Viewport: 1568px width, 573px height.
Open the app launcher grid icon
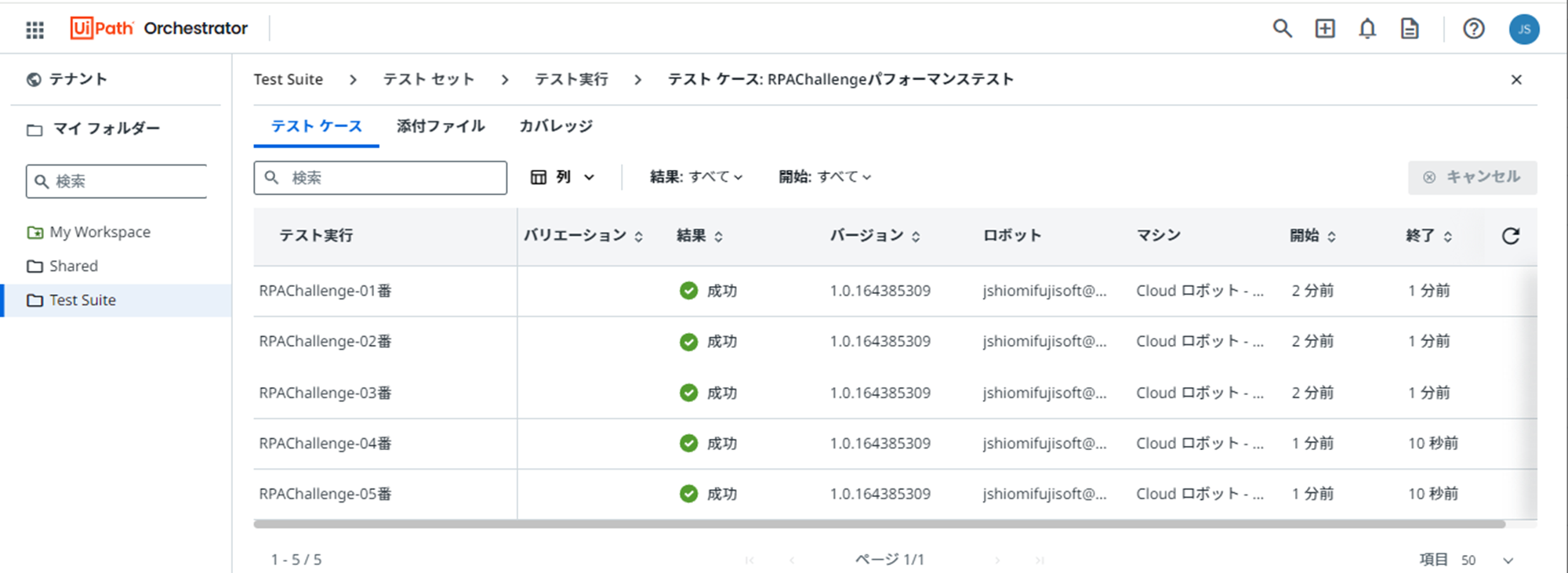tap(34, 30)
